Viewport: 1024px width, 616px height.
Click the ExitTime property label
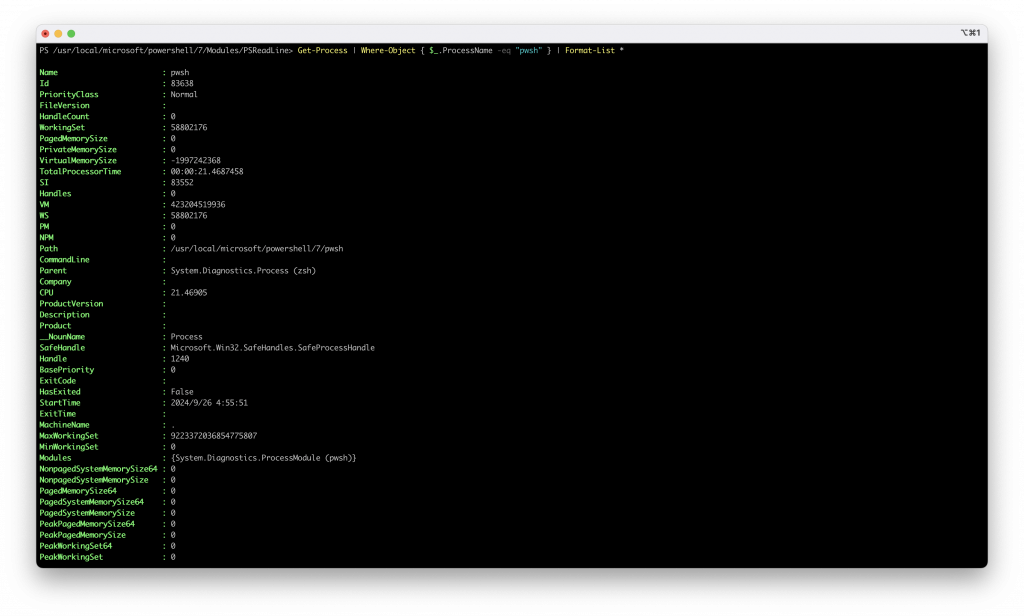(57, 414)
